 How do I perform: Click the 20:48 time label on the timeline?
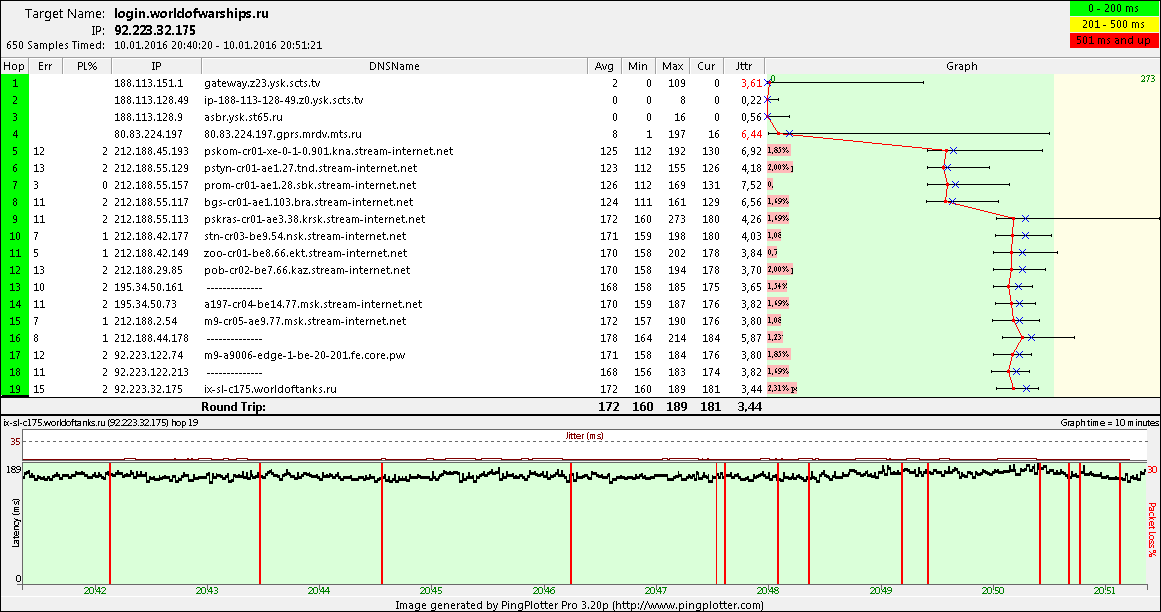click(x=768, y=591)
